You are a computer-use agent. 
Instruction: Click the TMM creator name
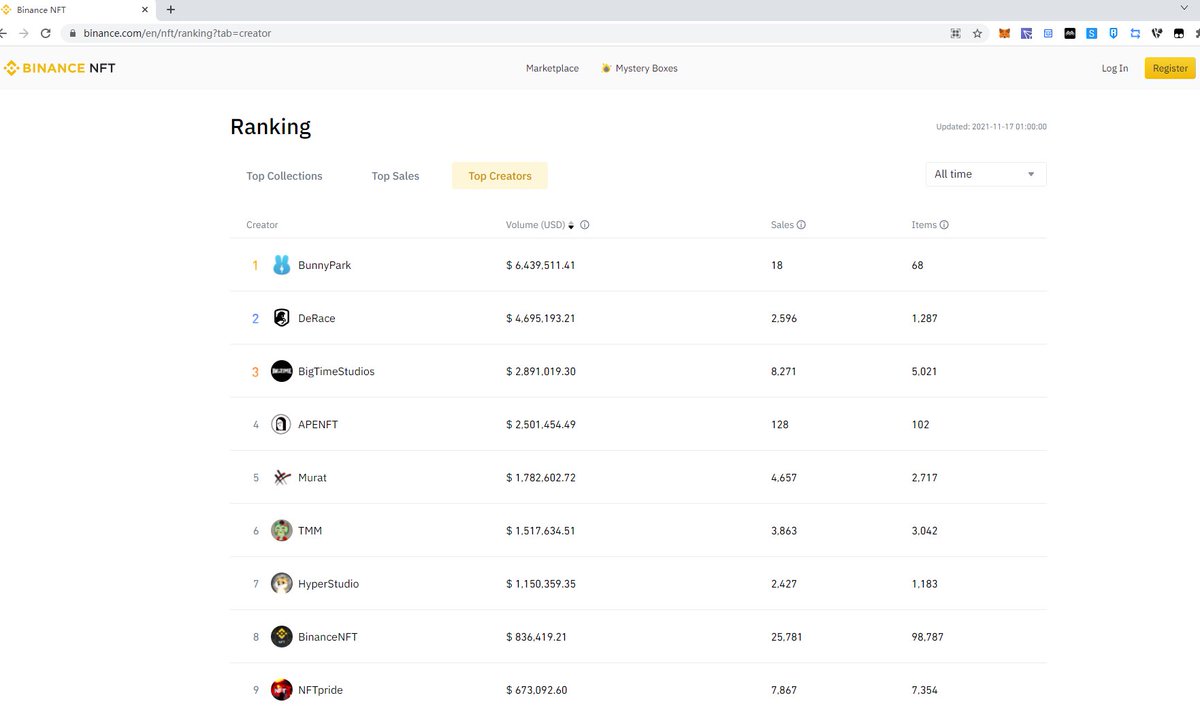click(x=310, y=531)
